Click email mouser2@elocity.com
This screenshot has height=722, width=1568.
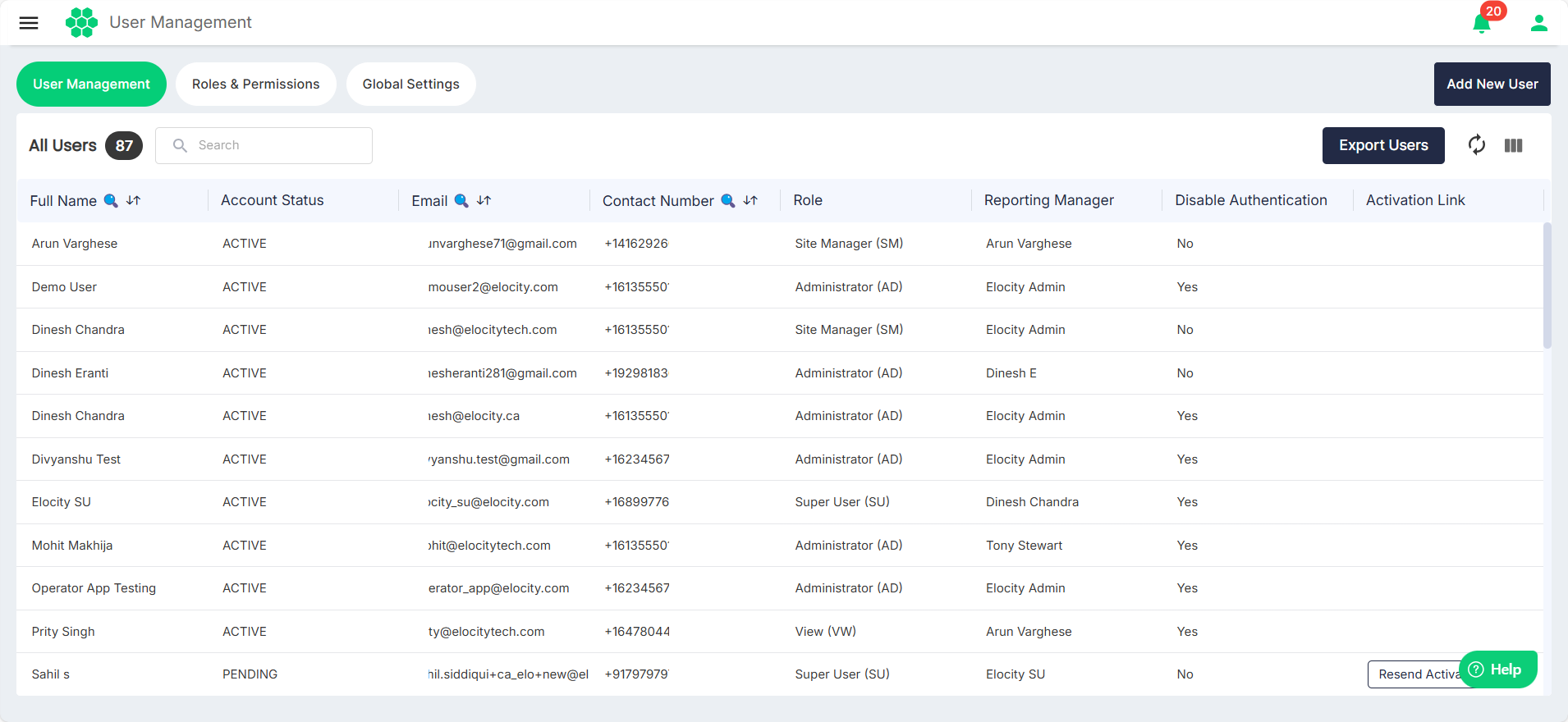[493, 287]
